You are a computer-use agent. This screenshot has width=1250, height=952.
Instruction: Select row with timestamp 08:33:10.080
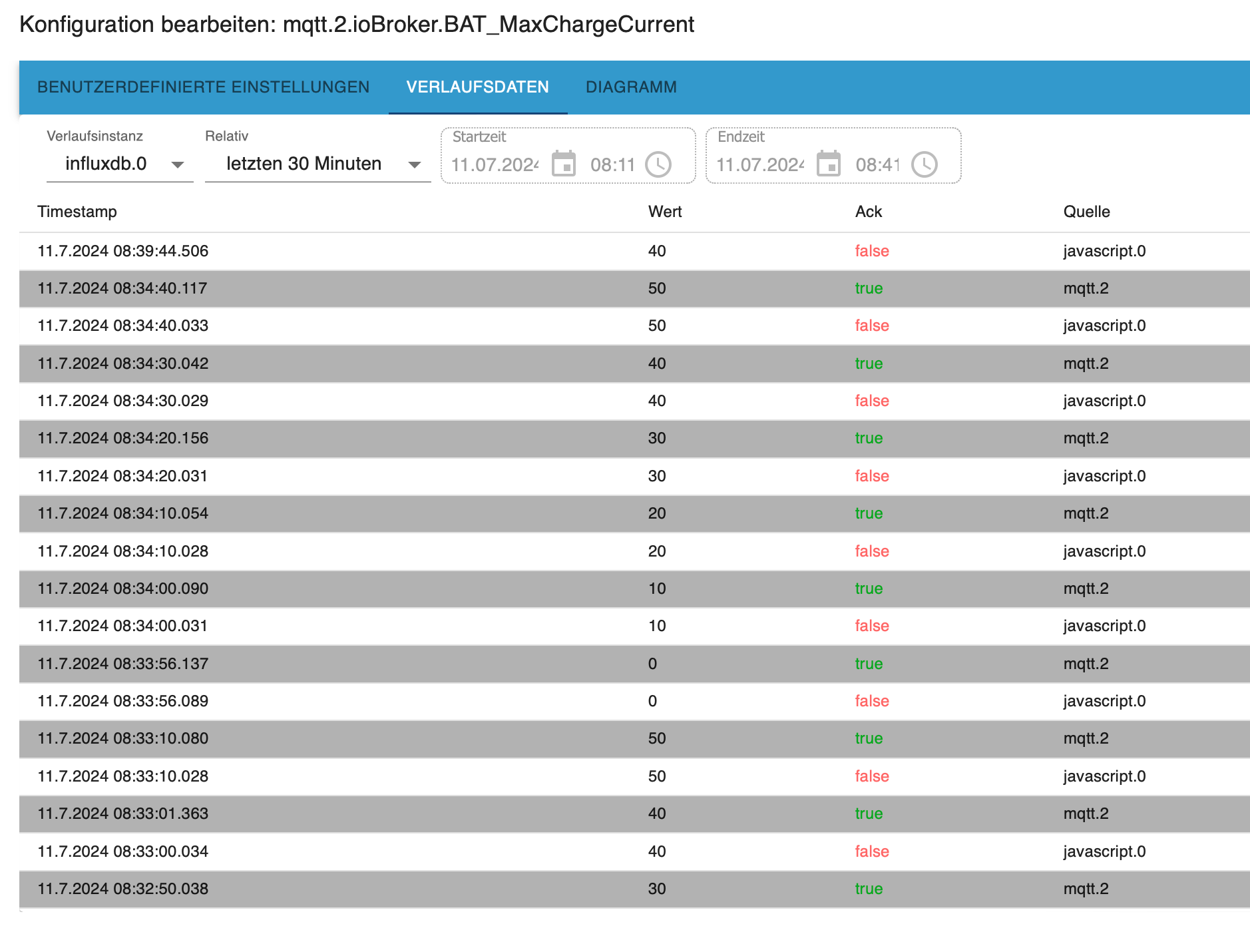tap(634, 738)
